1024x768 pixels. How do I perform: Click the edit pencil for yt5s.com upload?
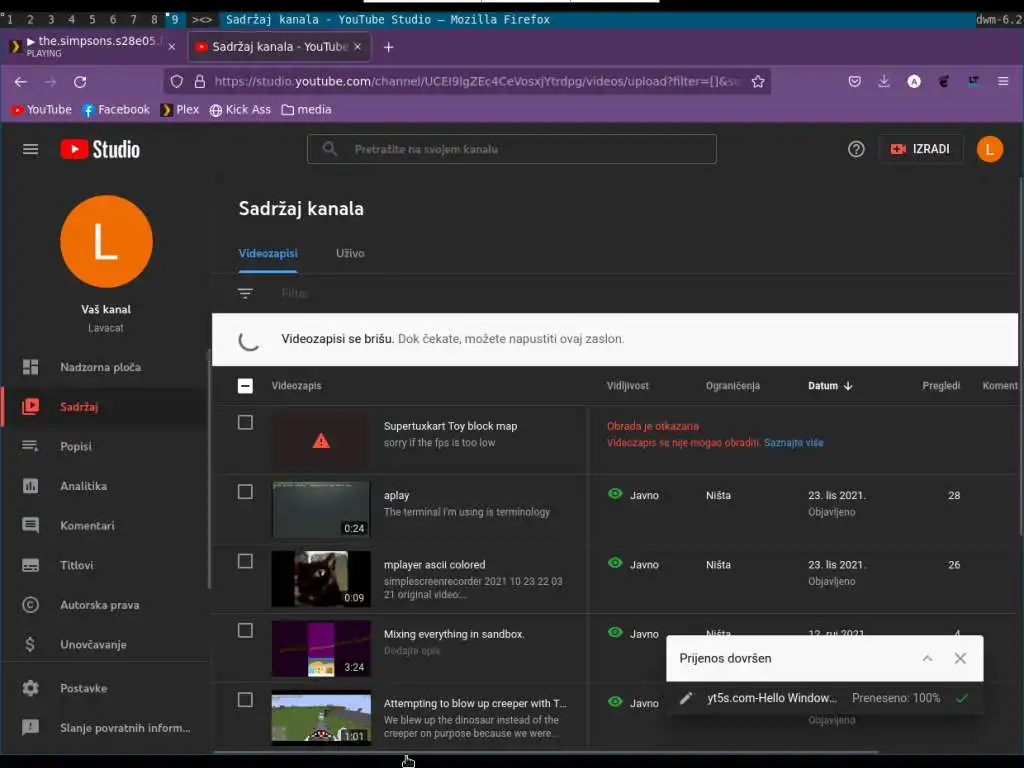[686, 698]
